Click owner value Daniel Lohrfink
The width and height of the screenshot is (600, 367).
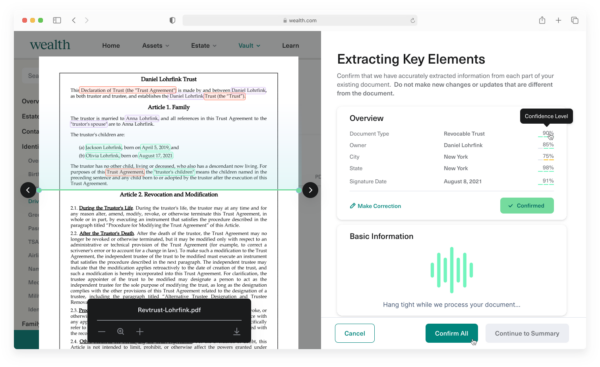pyautogui.click(x=463, y=145)
